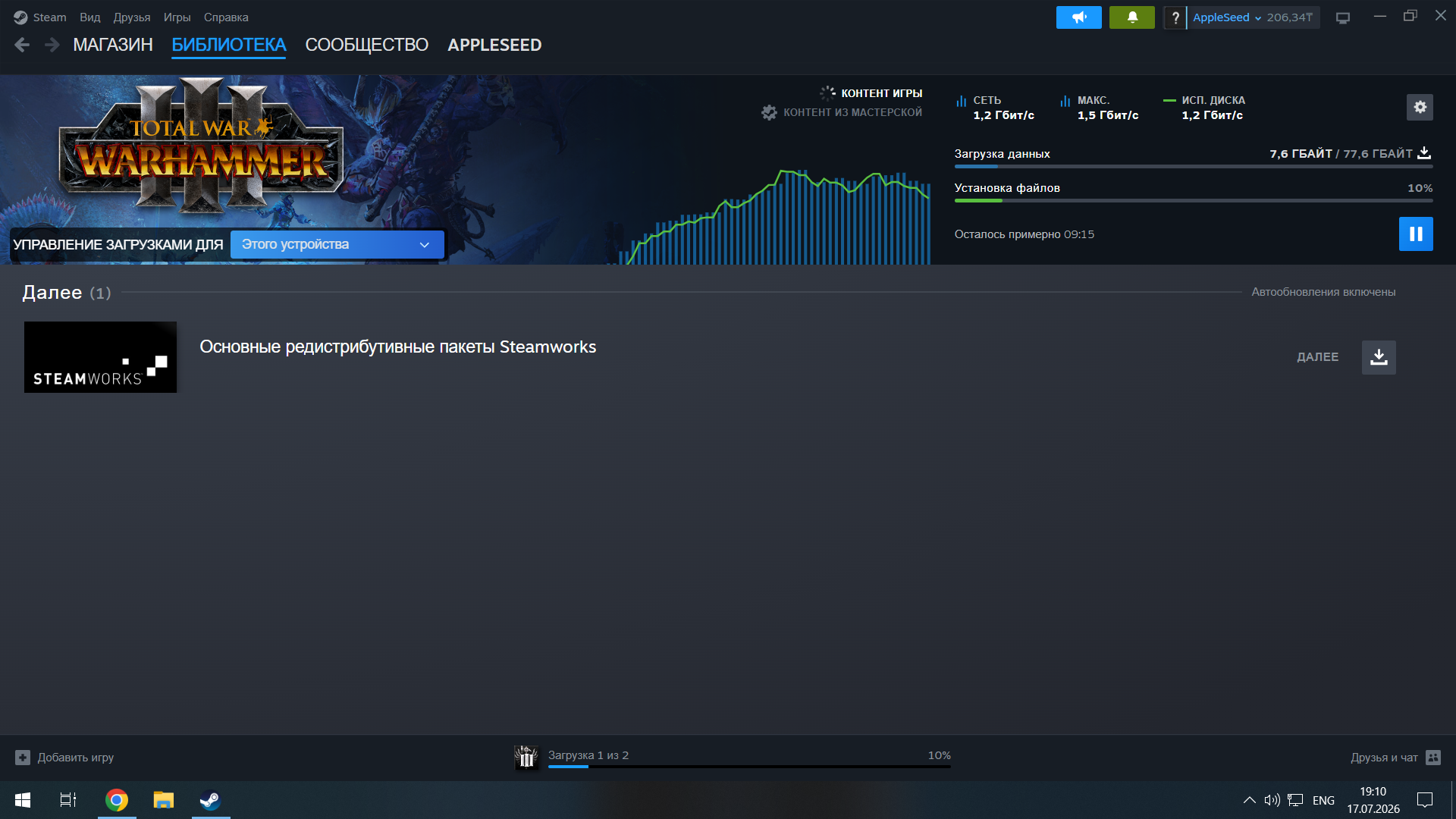Open download settings gear
Image resolution: width=1456 pixels, height=819 pixels.
coord(1420,107)
